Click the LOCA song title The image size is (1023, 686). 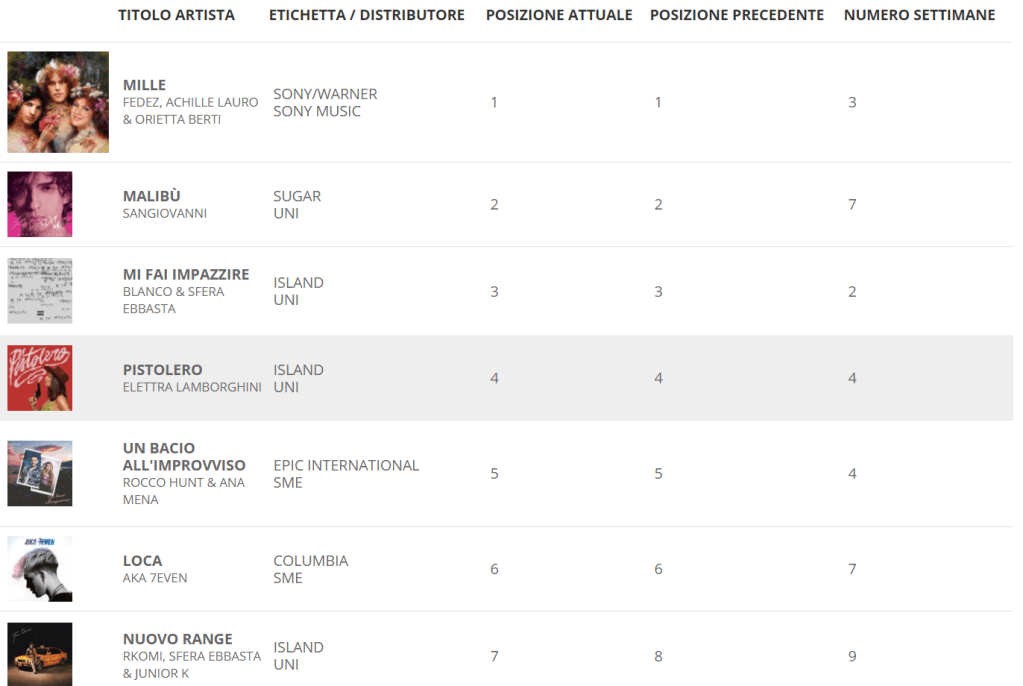coord(142,561)
